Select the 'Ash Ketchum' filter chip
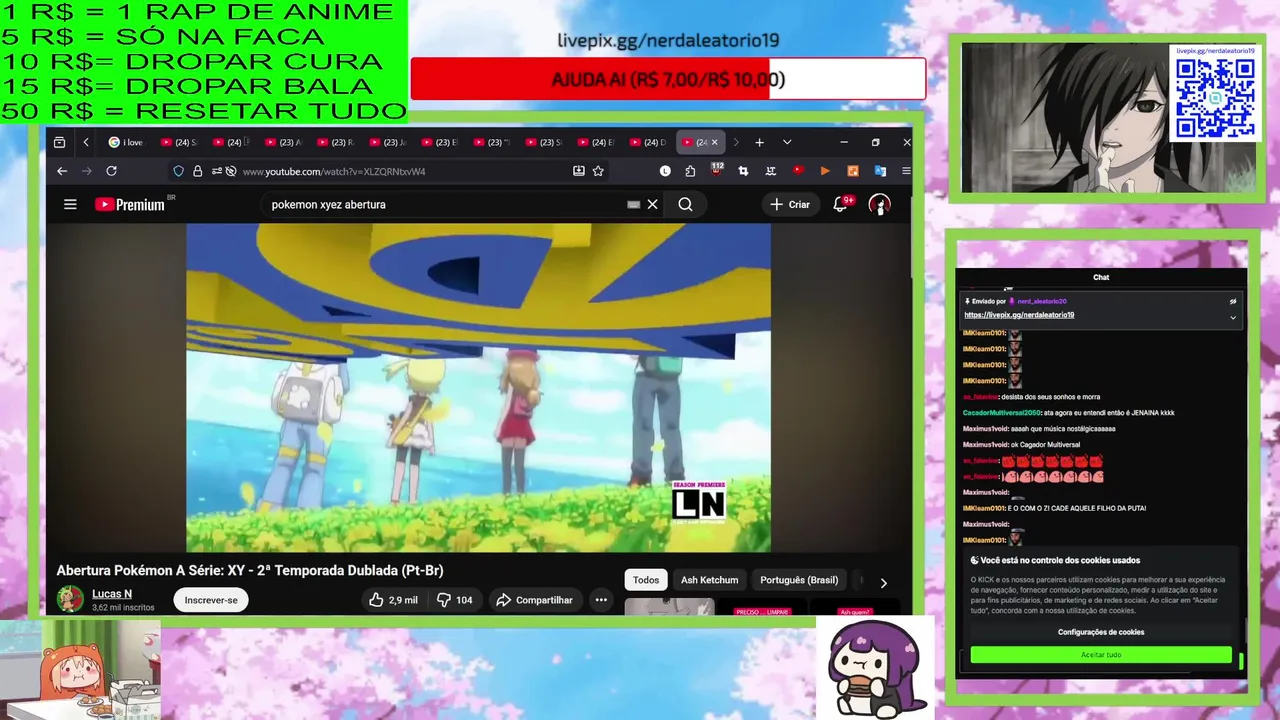 click(x=709, y=580)
